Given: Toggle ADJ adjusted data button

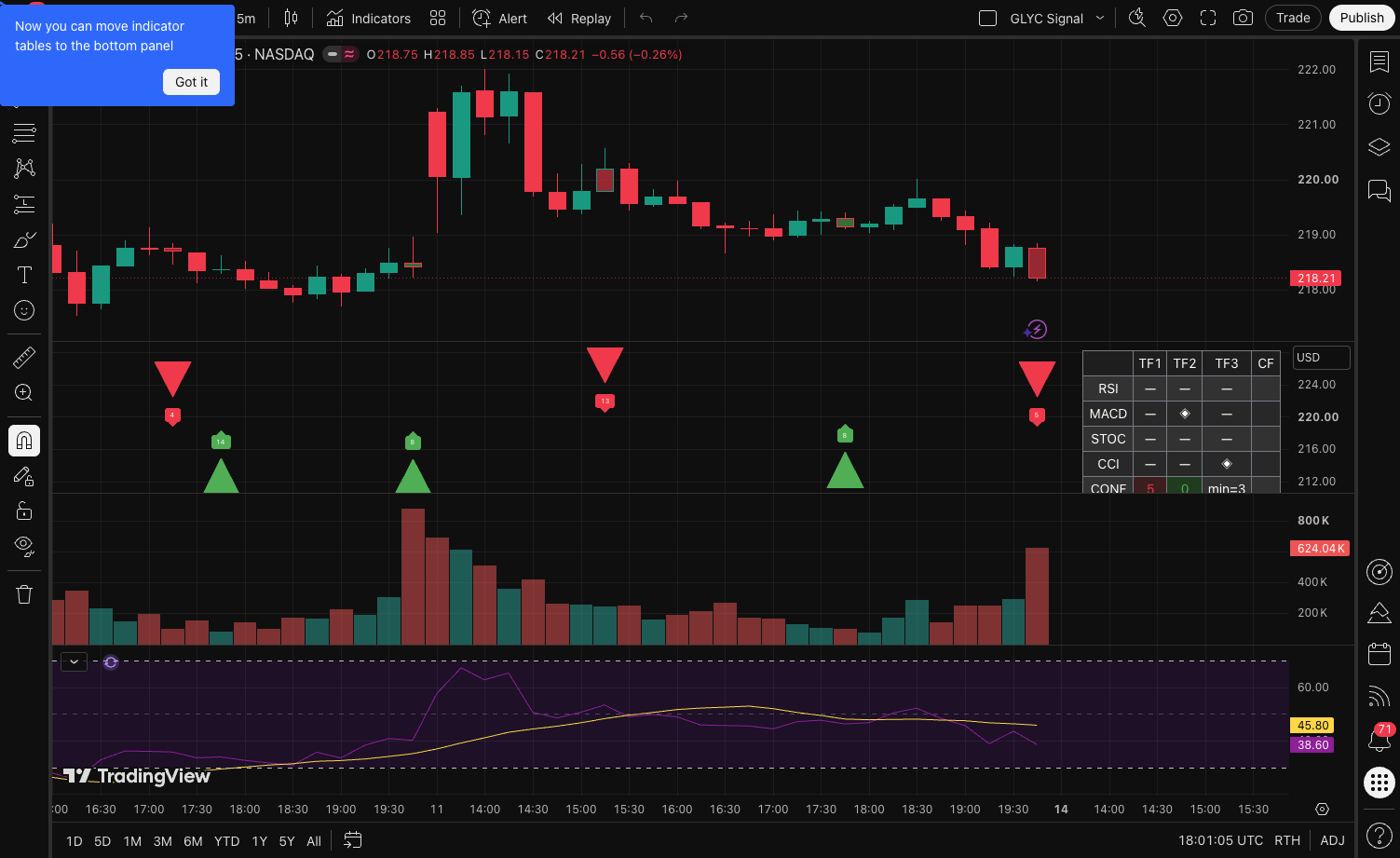Looking at the screenshot, I should click(1332, 840).
